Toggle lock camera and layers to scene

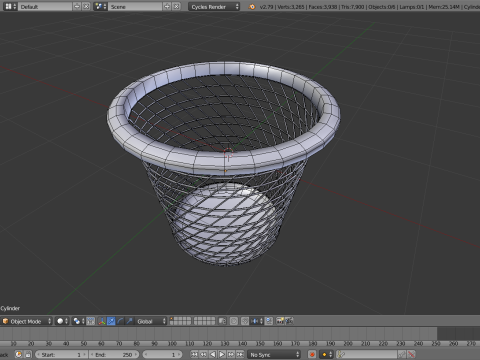pyautogui.click(x=222, y=321)
